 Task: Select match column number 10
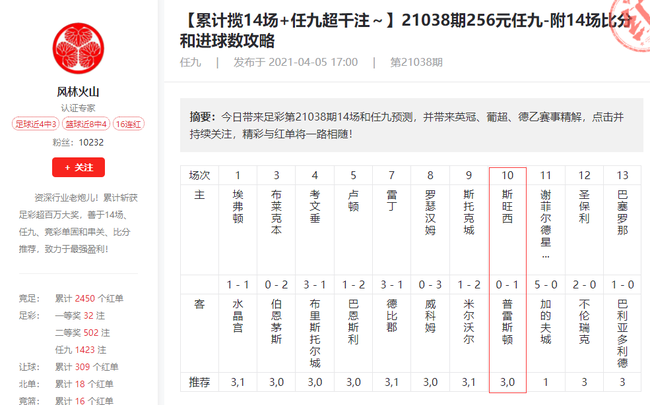tap(507, 175)
